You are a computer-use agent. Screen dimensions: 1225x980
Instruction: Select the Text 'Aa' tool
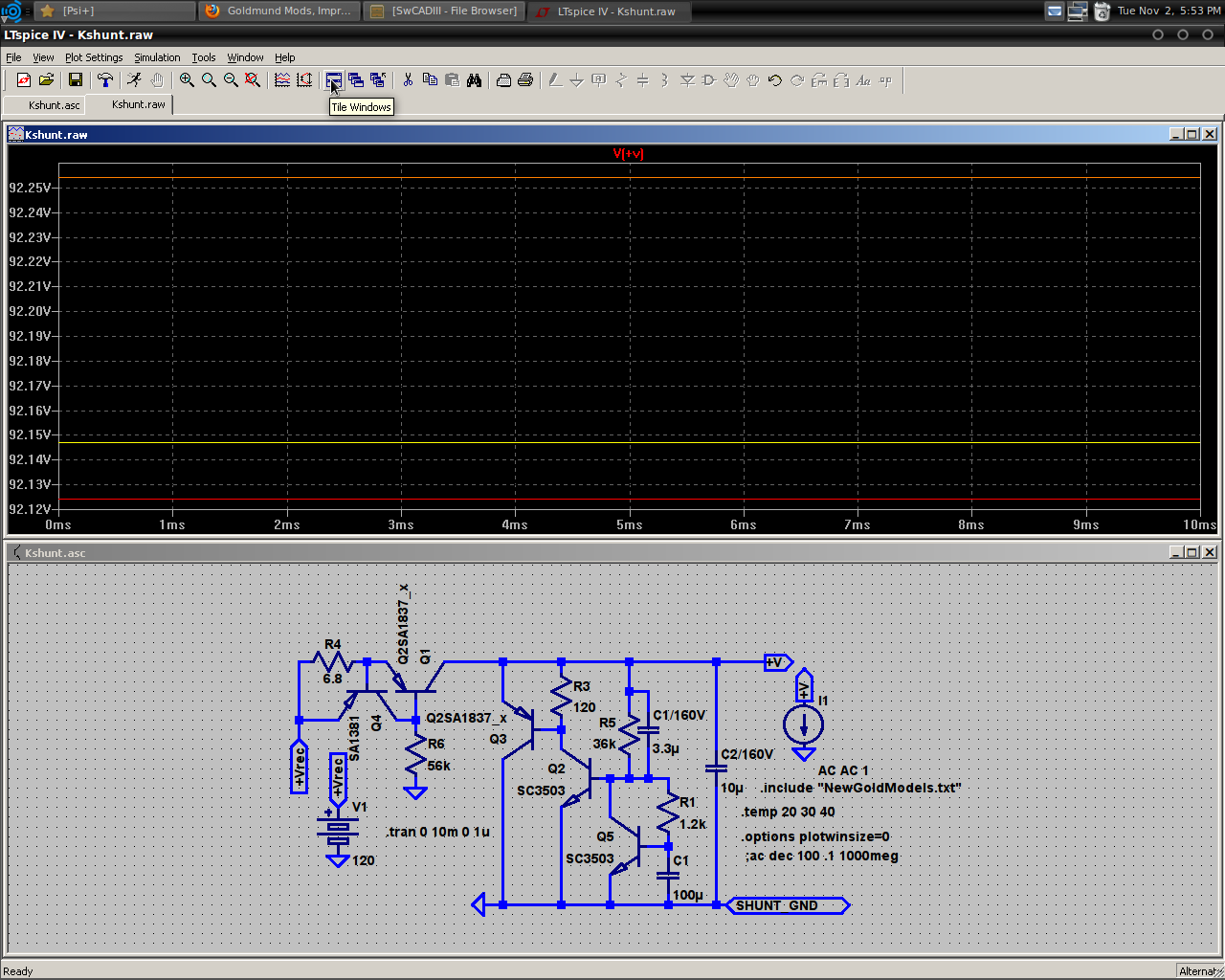tap(863, 80)
